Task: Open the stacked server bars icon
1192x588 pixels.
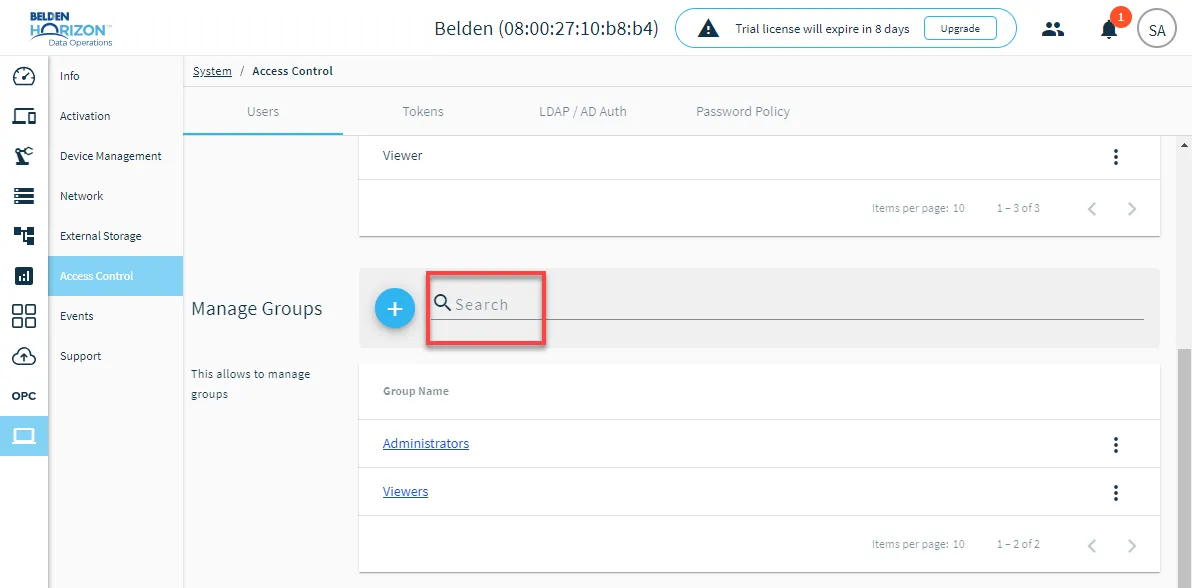Action: pos(24,196)
